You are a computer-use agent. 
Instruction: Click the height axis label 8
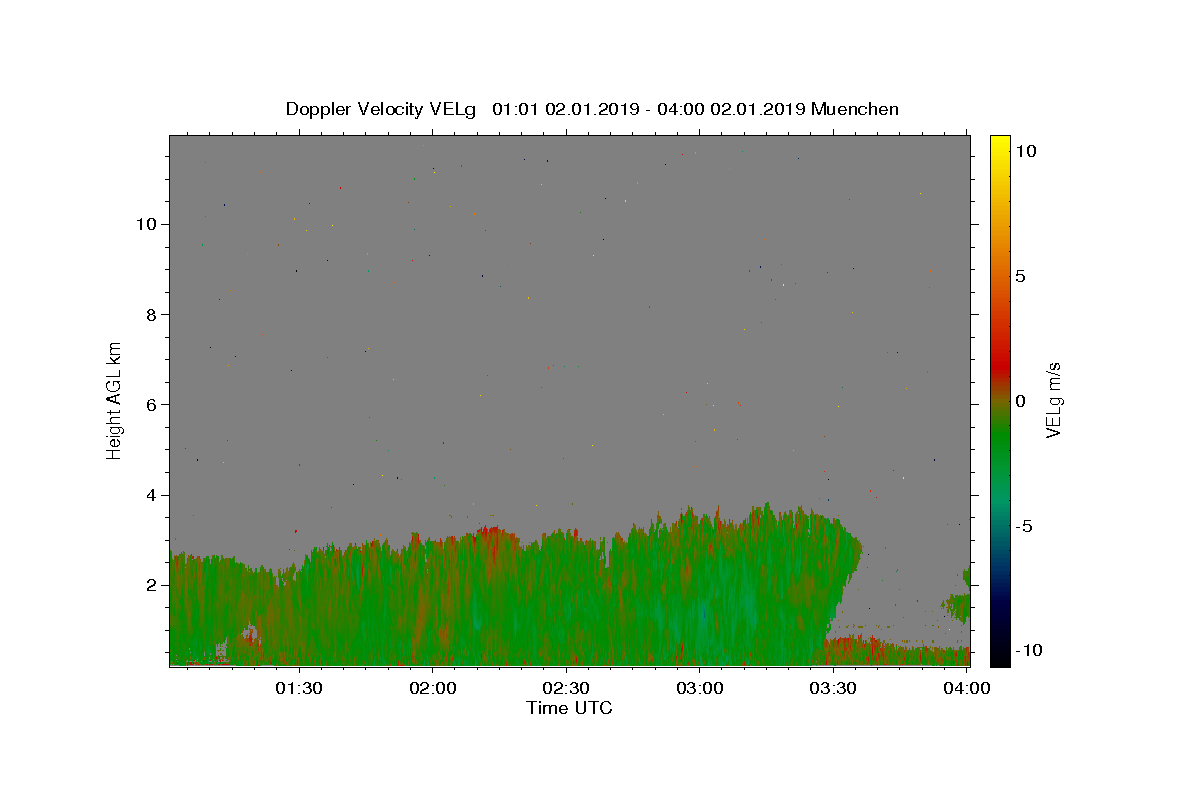tap(152, 314)
